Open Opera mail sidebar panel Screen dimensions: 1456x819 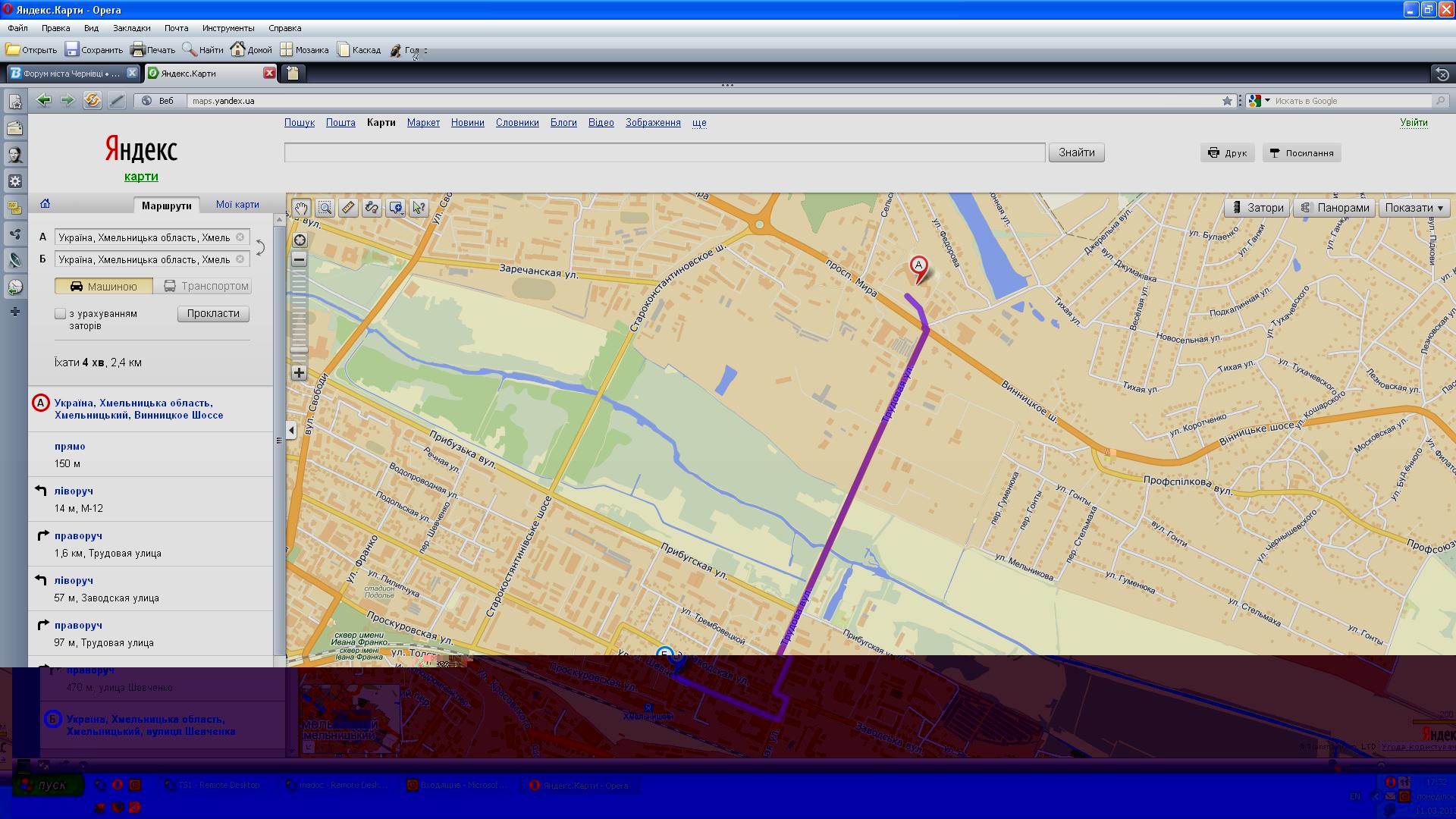[x=14, y=128]
